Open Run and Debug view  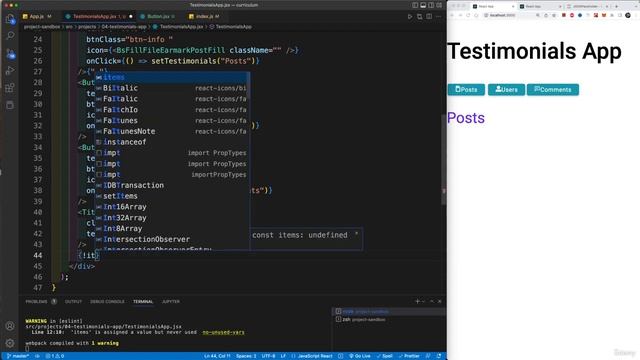coord(10,71)
